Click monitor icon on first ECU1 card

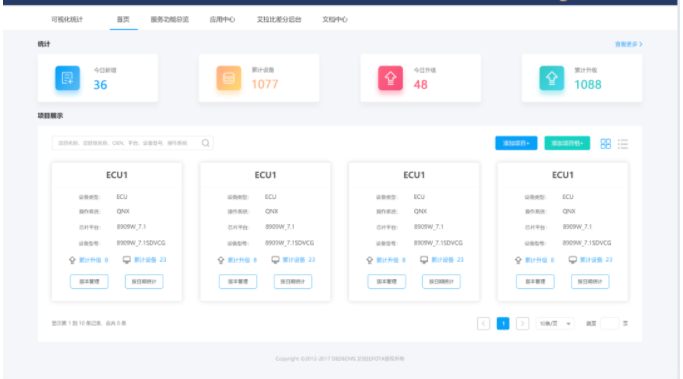[x=127, y=260]
